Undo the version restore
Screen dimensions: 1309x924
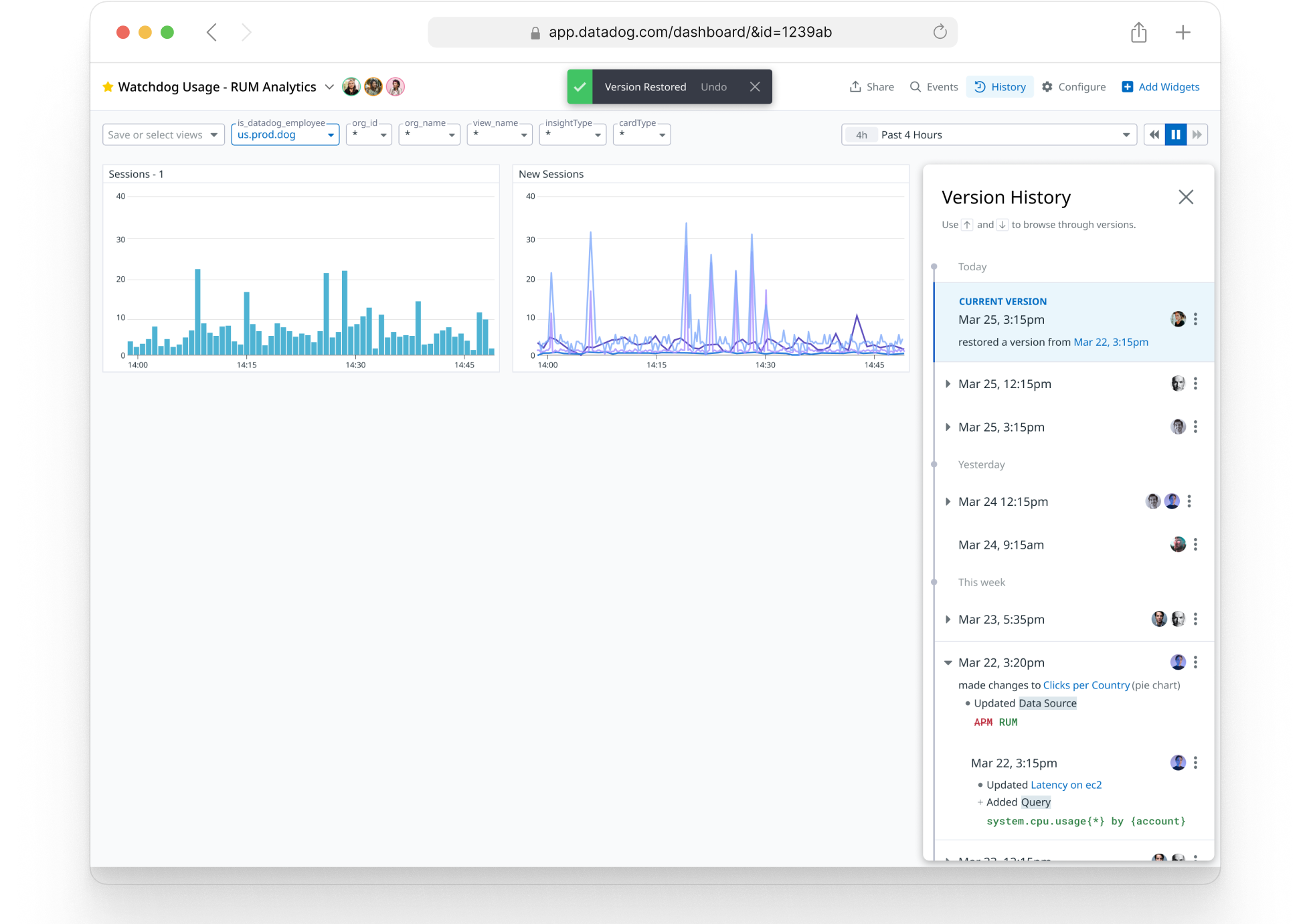(x=713, y=87)
